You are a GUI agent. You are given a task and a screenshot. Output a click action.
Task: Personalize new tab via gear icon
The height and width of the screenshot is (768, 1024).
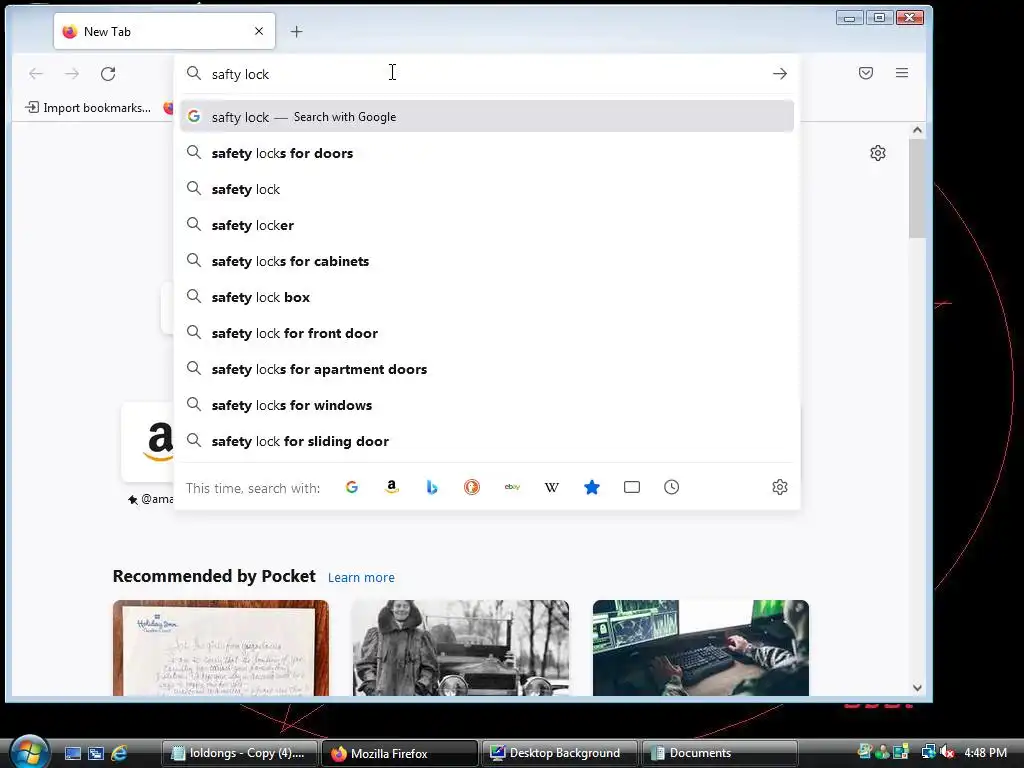[x=878, y=153]
